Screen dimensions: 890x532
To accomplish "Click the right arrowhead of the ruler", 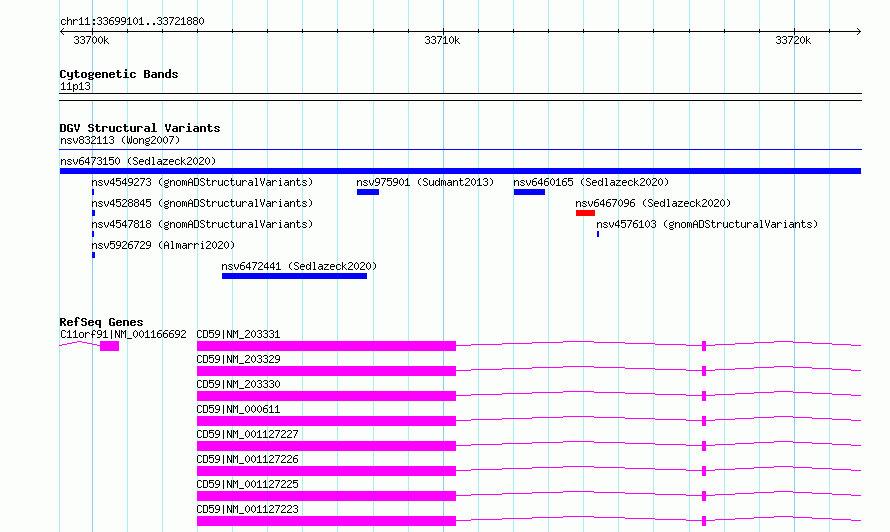I will click(859, 31).
